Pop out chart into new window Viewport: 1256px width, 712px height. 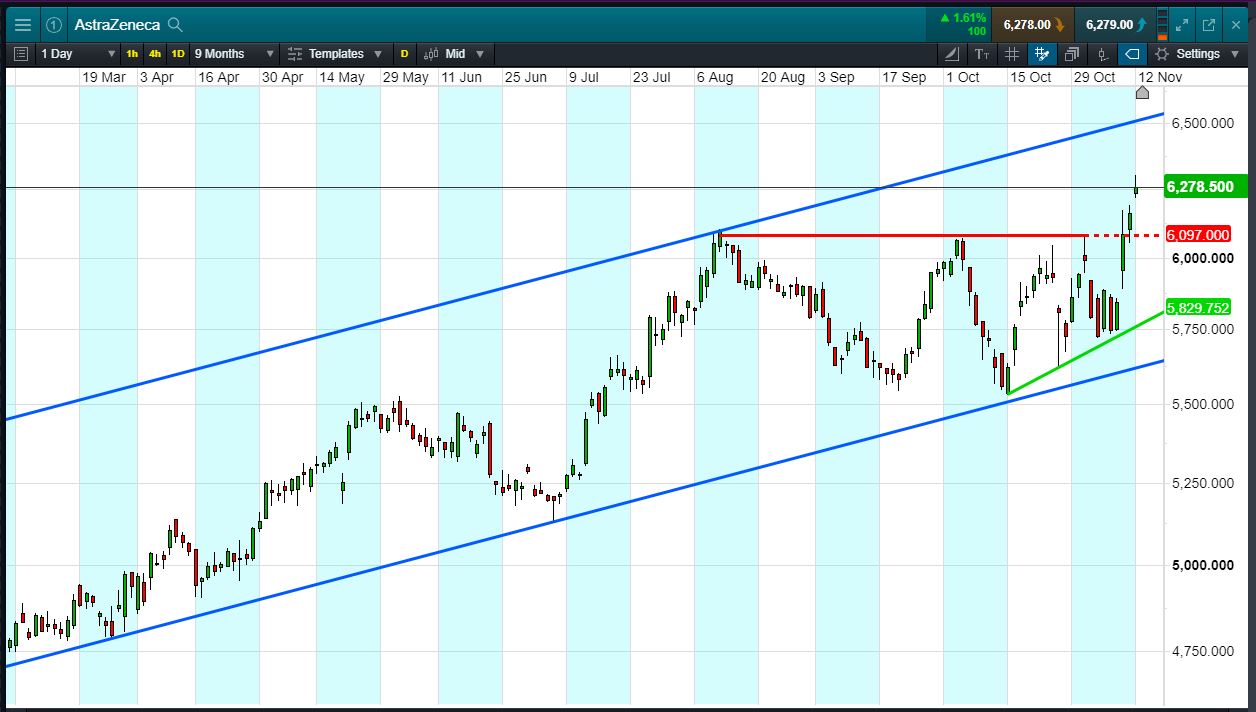pos(1208,25)
